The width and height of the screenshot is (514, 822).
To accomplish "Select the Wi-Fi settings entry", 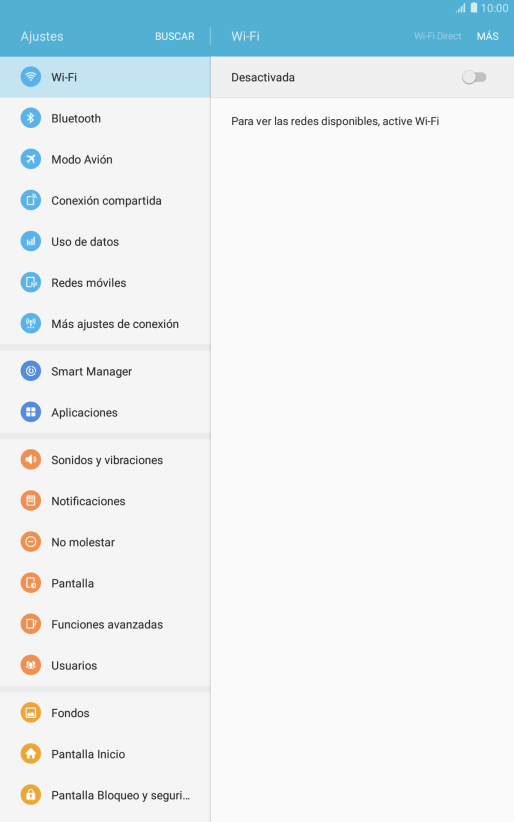I will (105, 77).
